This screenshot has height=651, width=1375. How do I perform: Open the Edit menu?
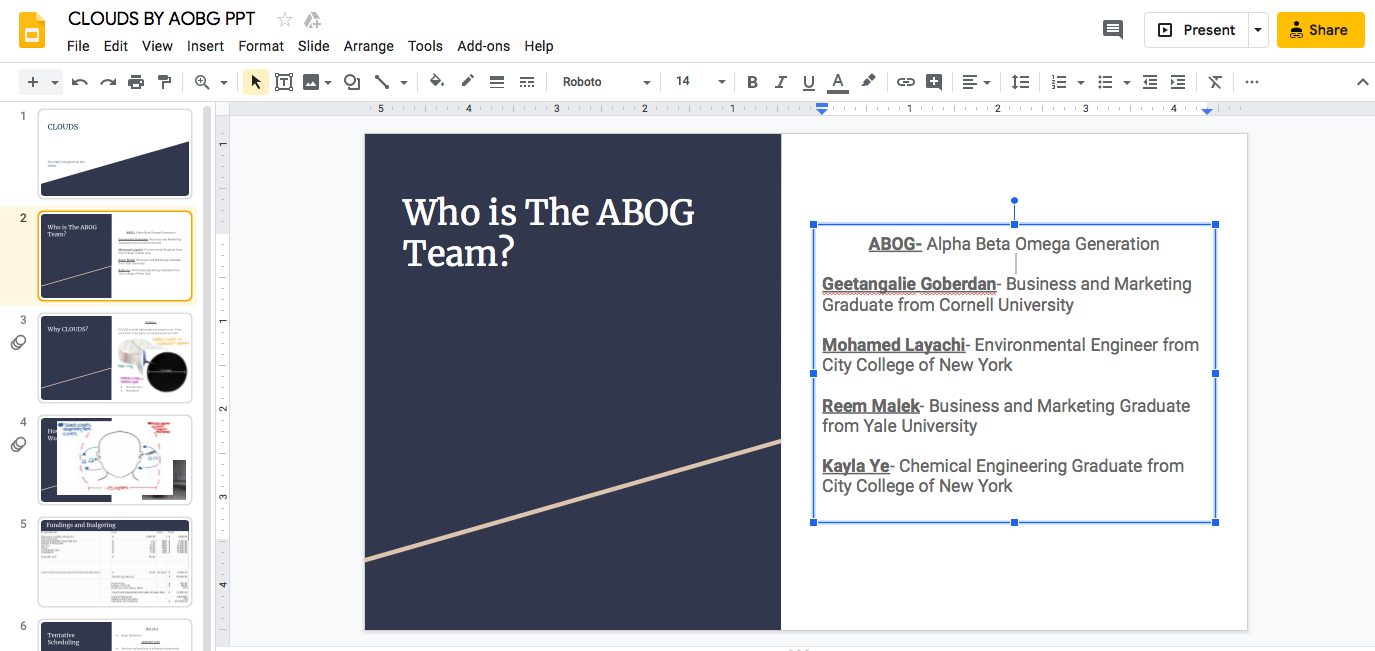[x=116, y=46]
